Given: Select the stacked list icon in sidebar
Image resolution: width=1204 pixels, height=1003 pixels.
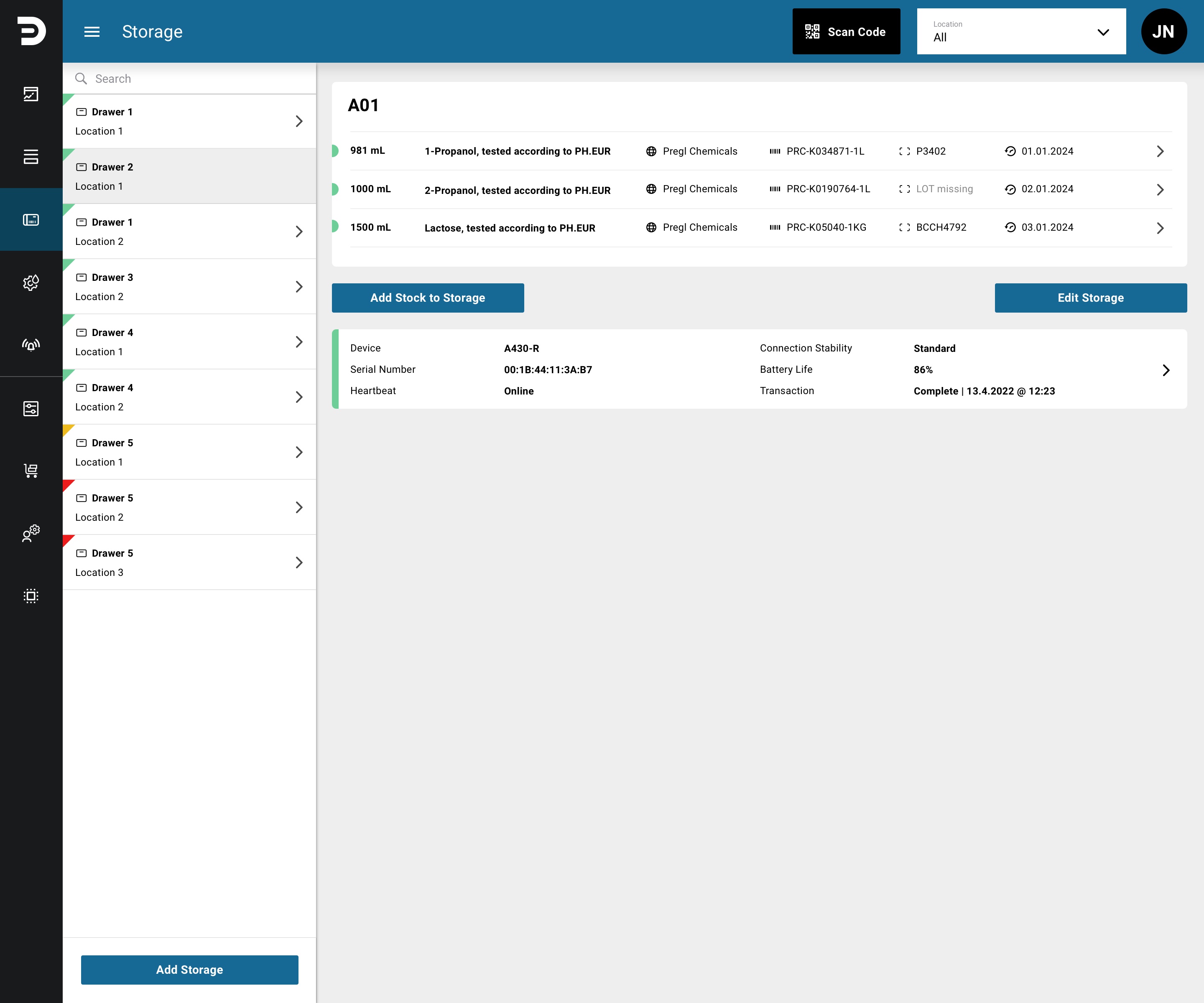Looking at the screenshot, I should tap(31, 156).
